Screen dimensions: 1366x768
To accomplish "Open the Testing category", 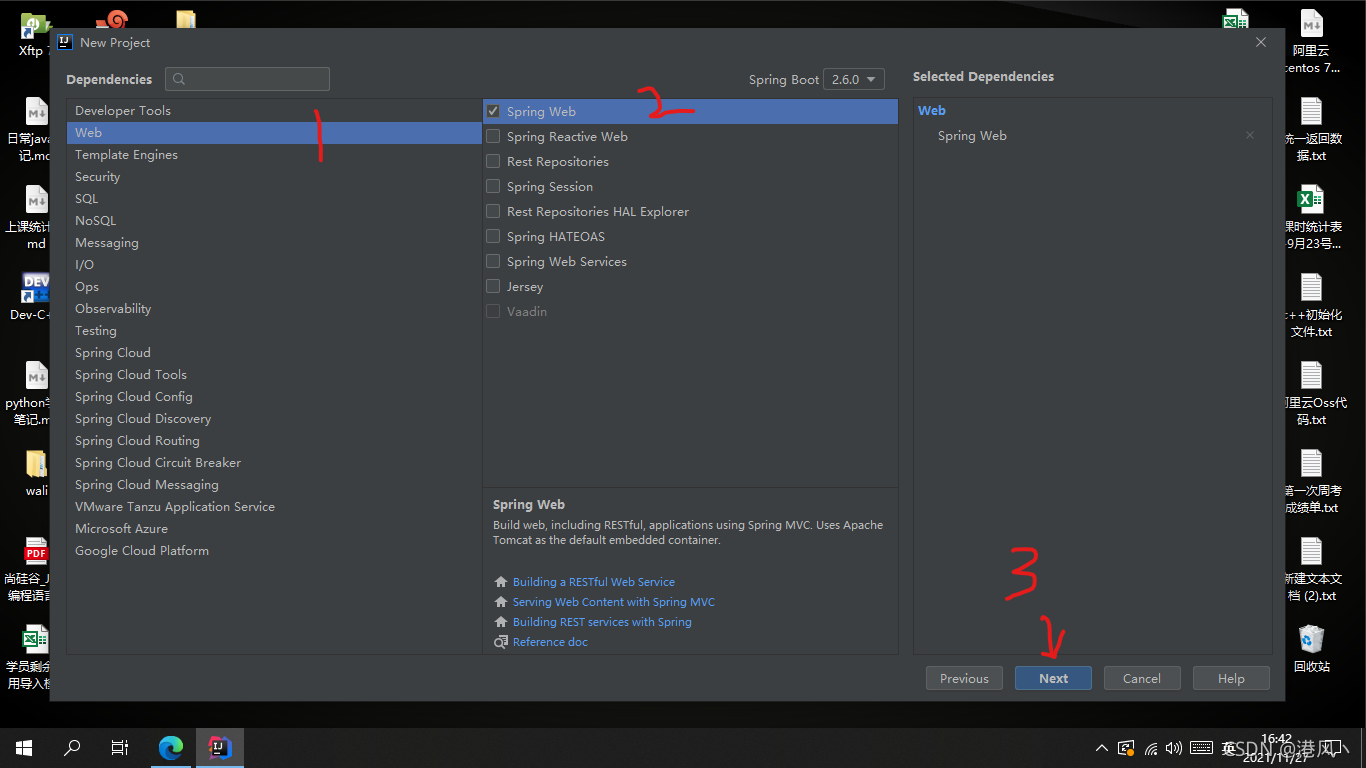I will click(x=274, y=330).
